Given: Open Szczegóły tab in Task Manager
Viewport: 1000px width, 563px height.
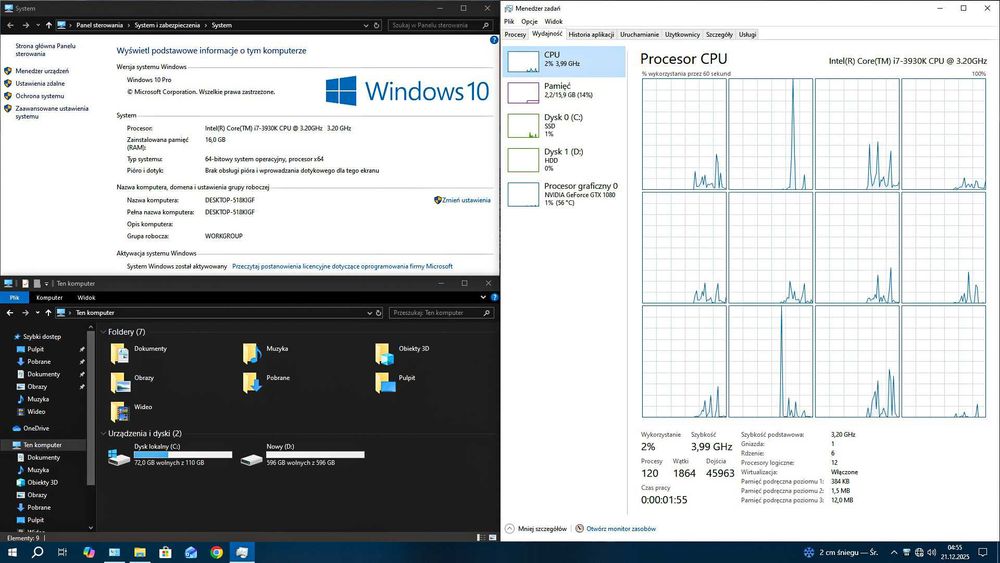Looking at the screenshot, I should point(719,34).
